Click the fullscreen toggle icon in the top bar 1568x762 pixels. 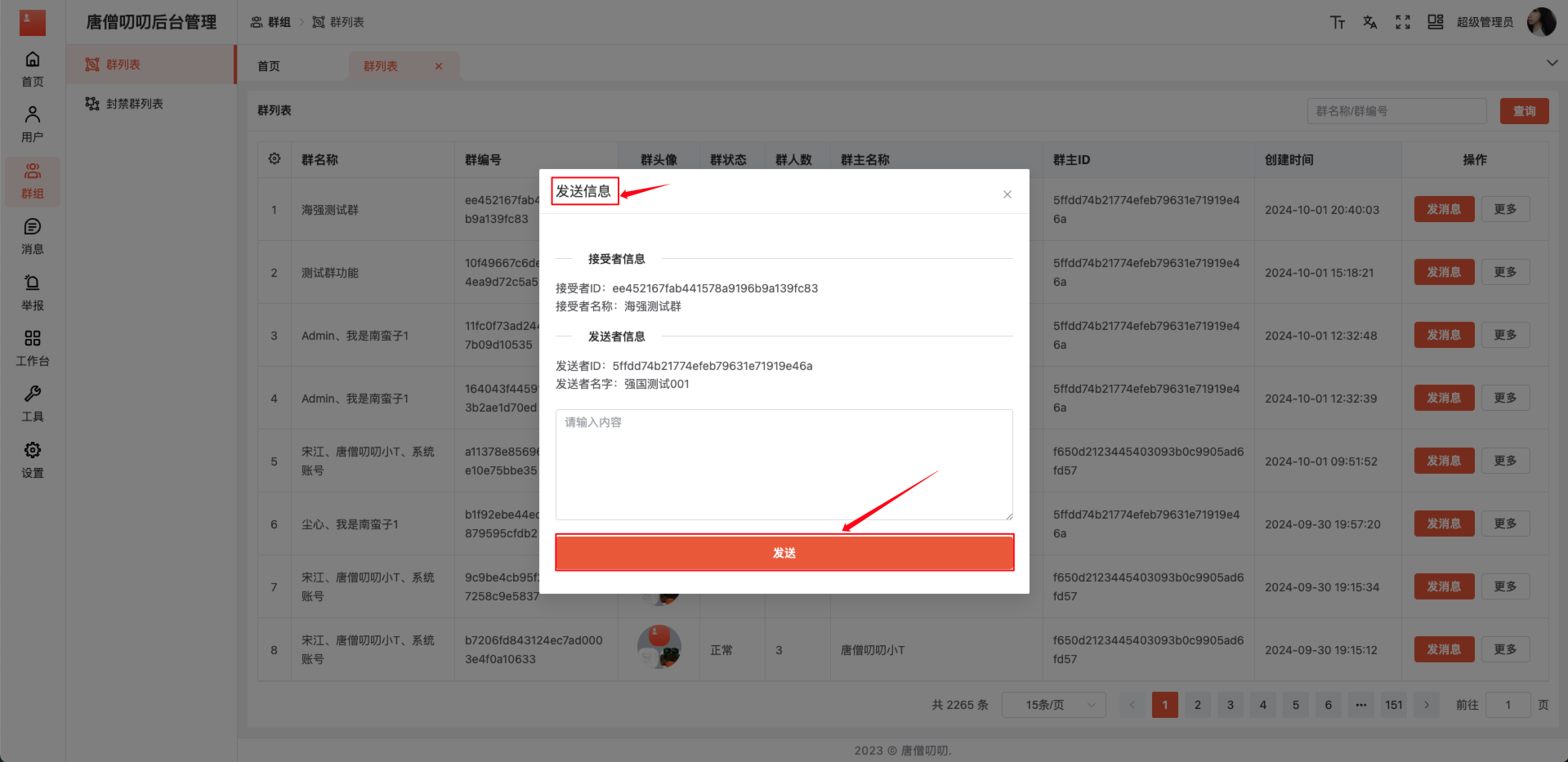coord(1402,22)
